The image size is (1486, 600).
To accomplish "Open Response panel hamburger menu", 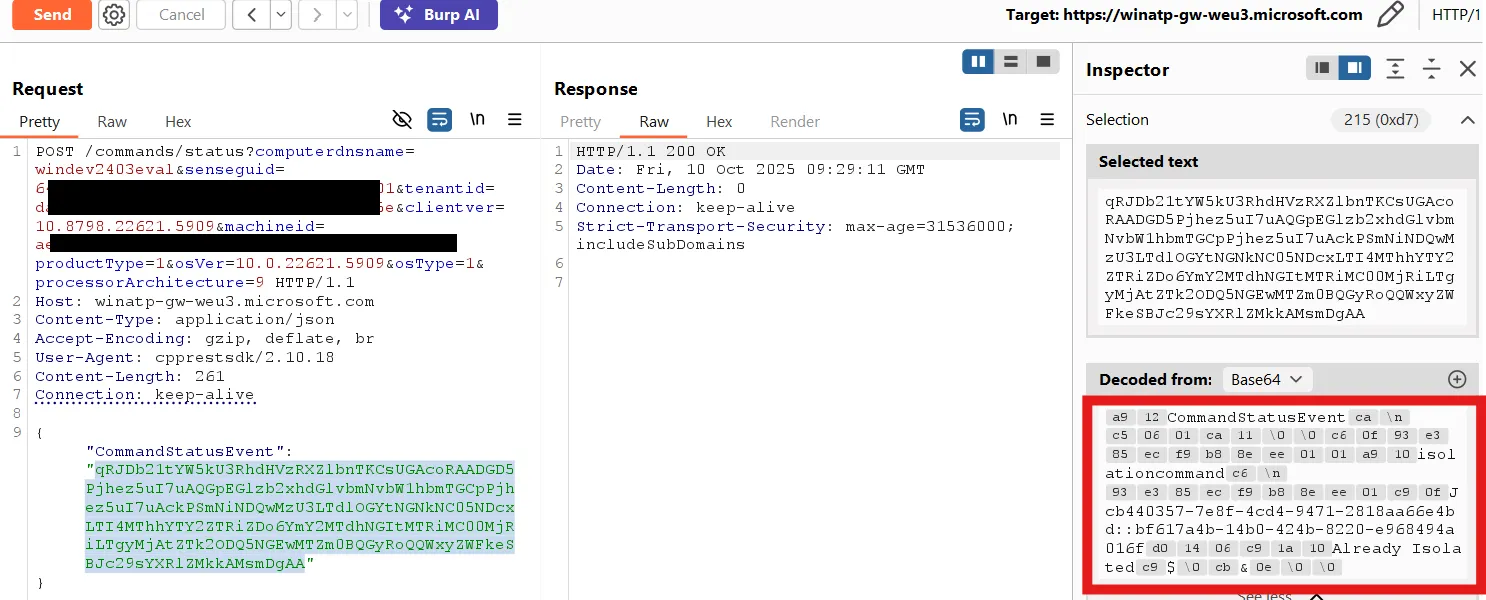I will [x=1047, y=120].
